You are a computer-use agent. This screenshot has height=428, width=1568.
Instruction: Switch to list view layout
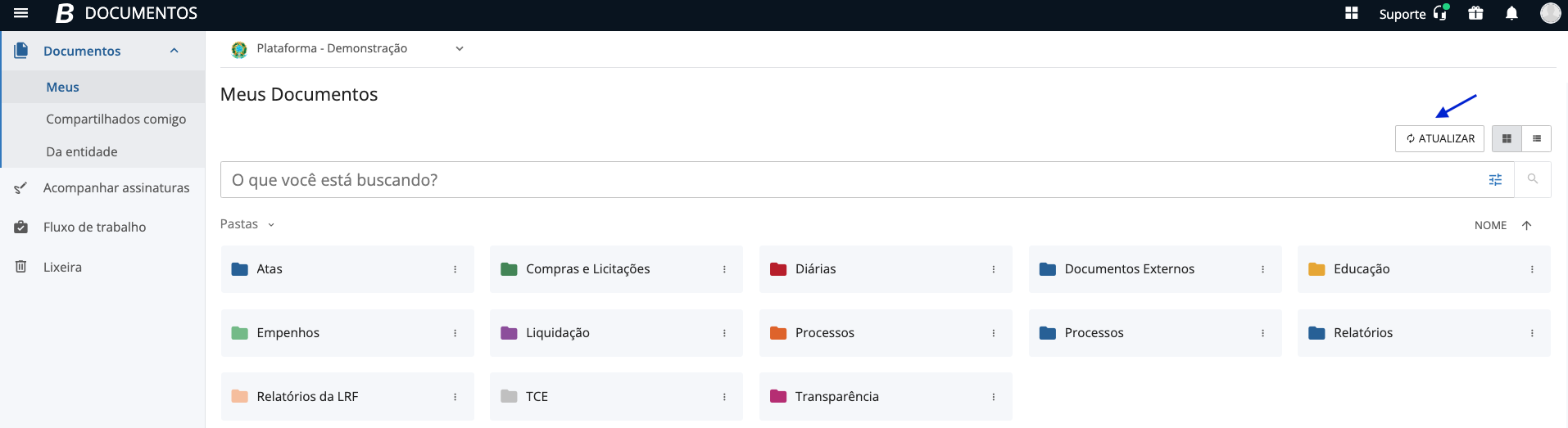(x=1537, y=139)
